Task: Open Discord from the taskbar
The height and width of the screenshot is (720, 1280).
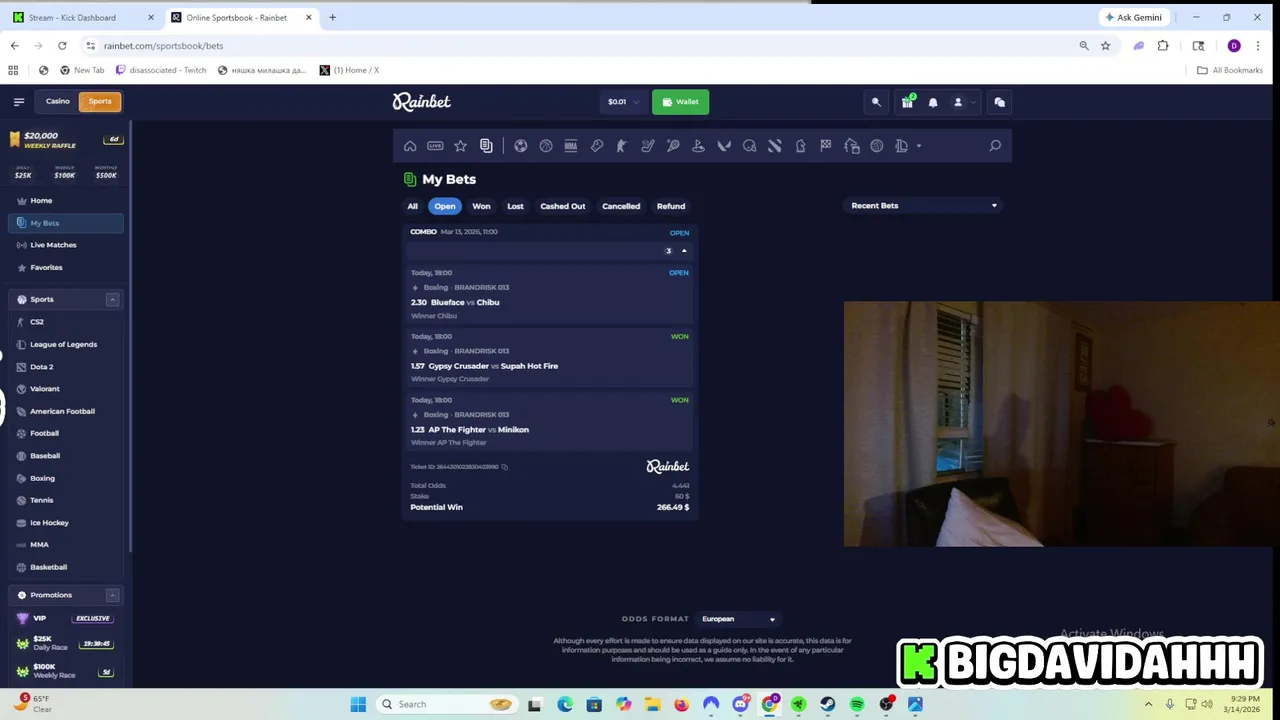Action: [740, 704]
